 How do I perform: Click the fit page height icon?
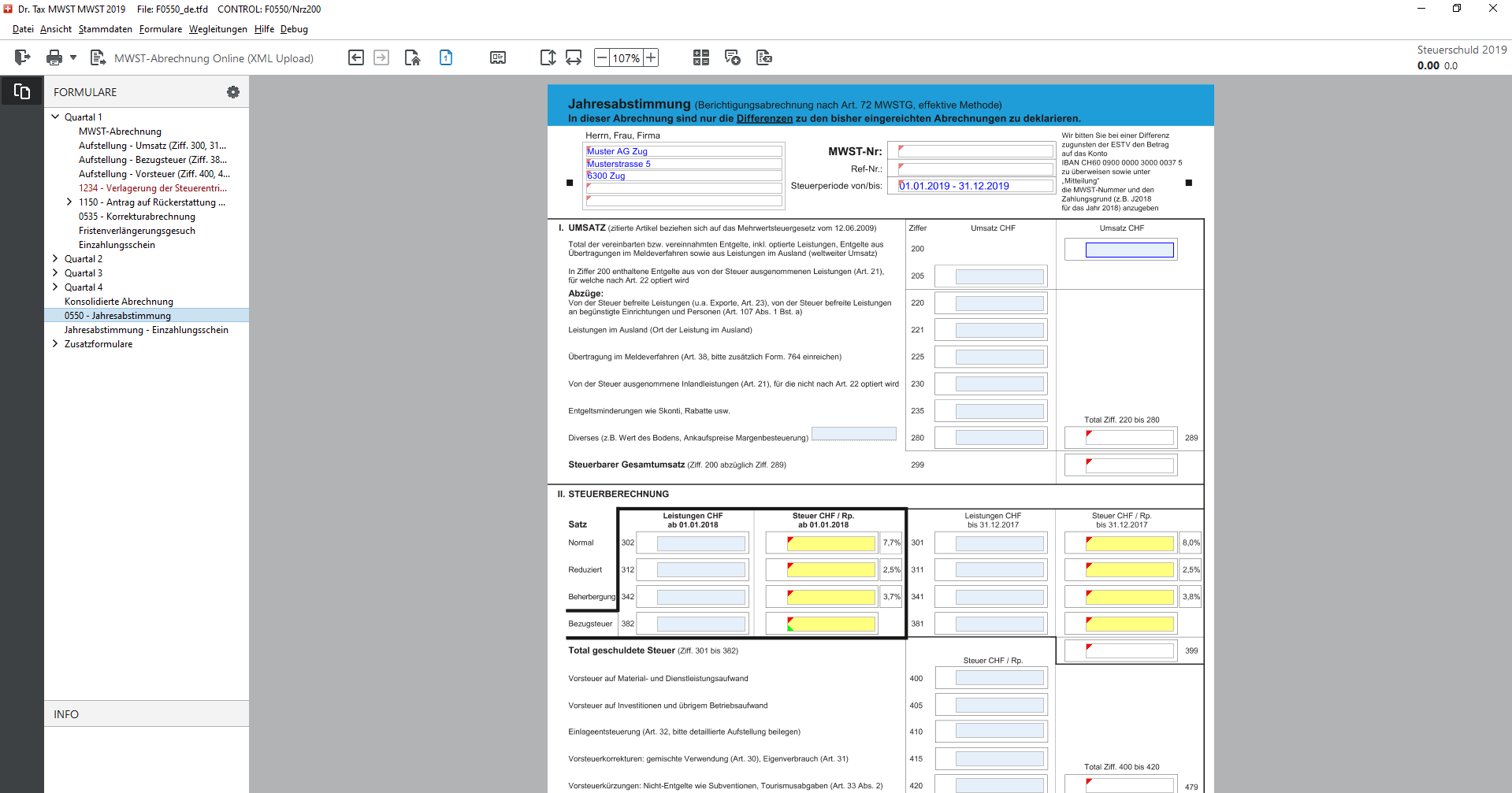coord(548,57)
